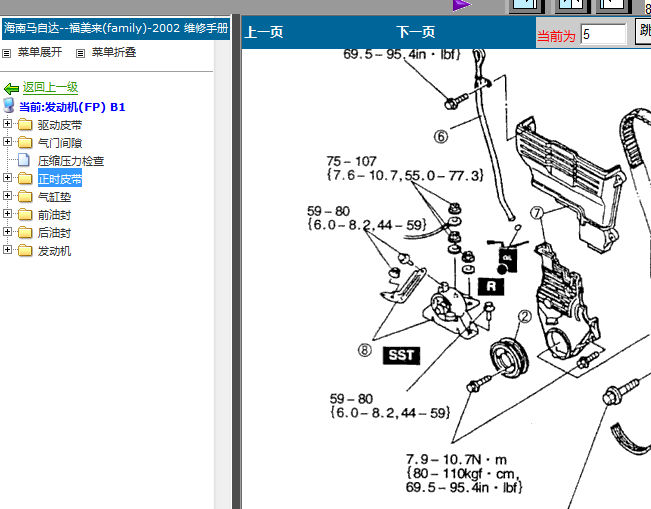Screen dimensions: 651x509
Task: Click the circled number 2 callout
Action: pos(525,317)
